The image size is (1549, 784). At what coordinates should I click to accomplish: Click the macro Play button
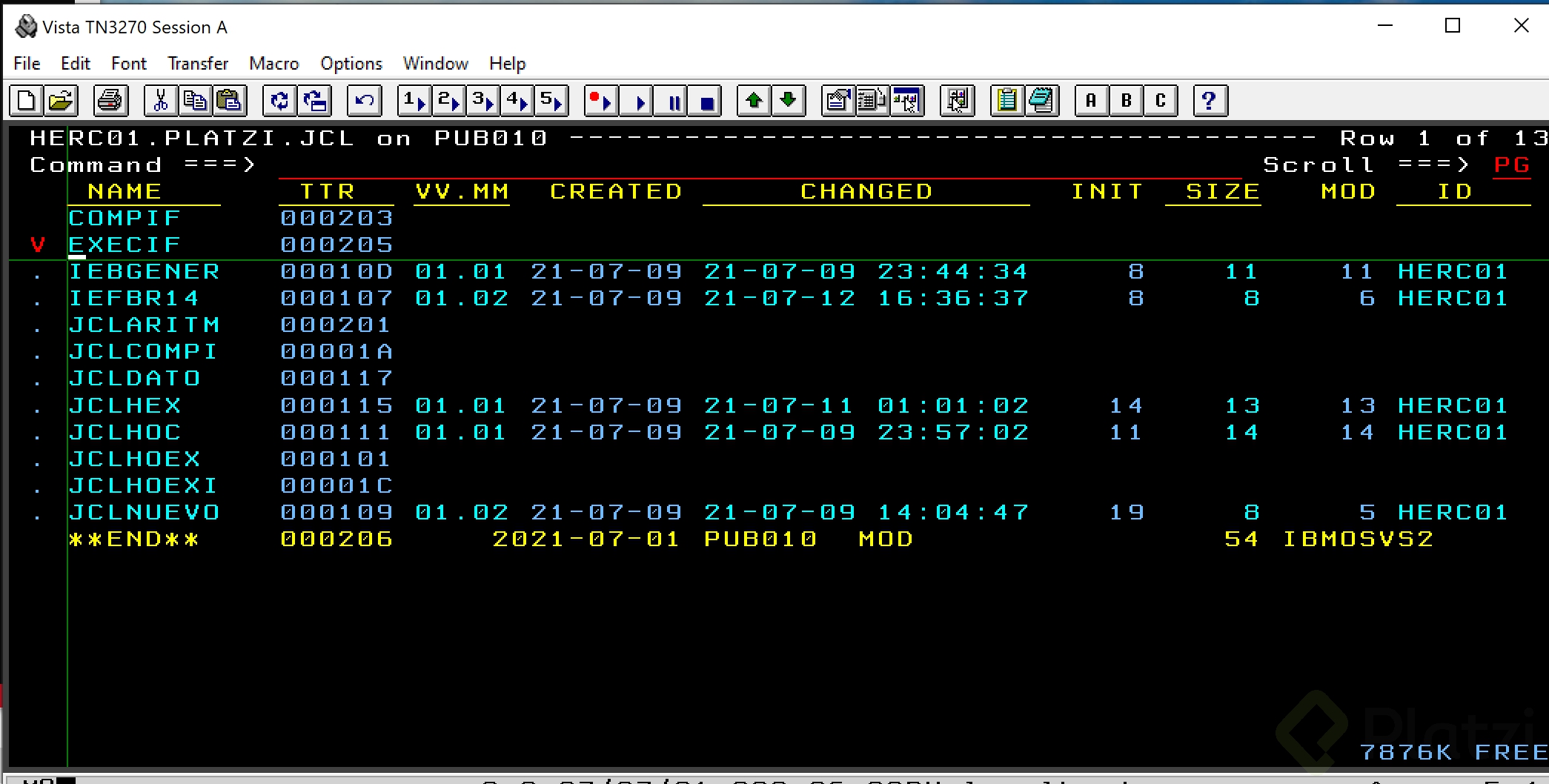(636, 101)
